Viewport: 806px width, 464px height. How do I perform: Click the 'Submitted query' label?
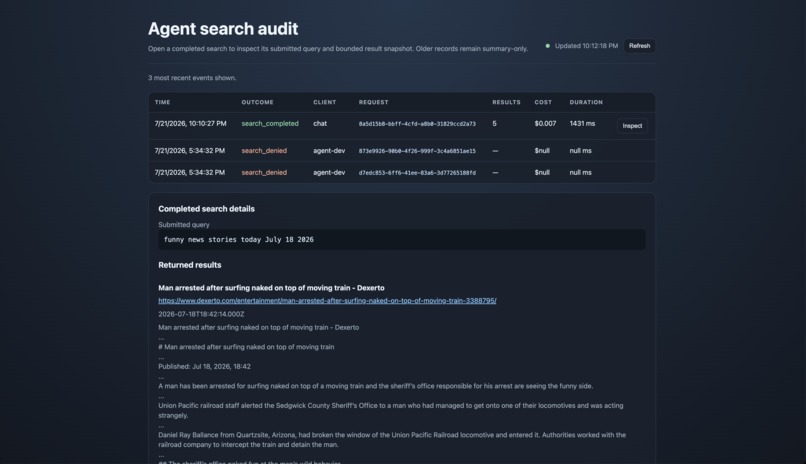pyautogui.click(x=184, y=225)
